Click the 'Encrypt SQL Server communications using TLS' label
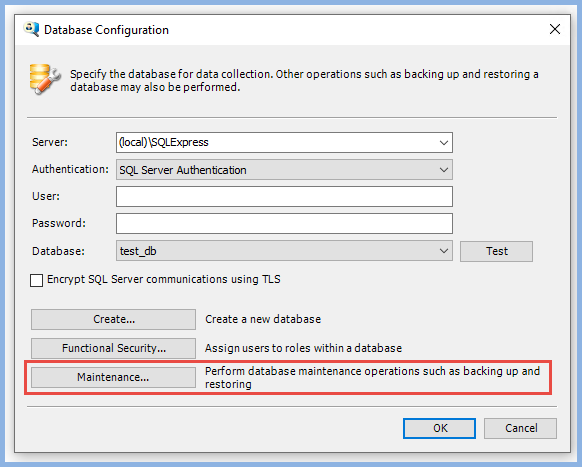Image resolution: width=582 pixels, height=467 pixels. point(164,279)
